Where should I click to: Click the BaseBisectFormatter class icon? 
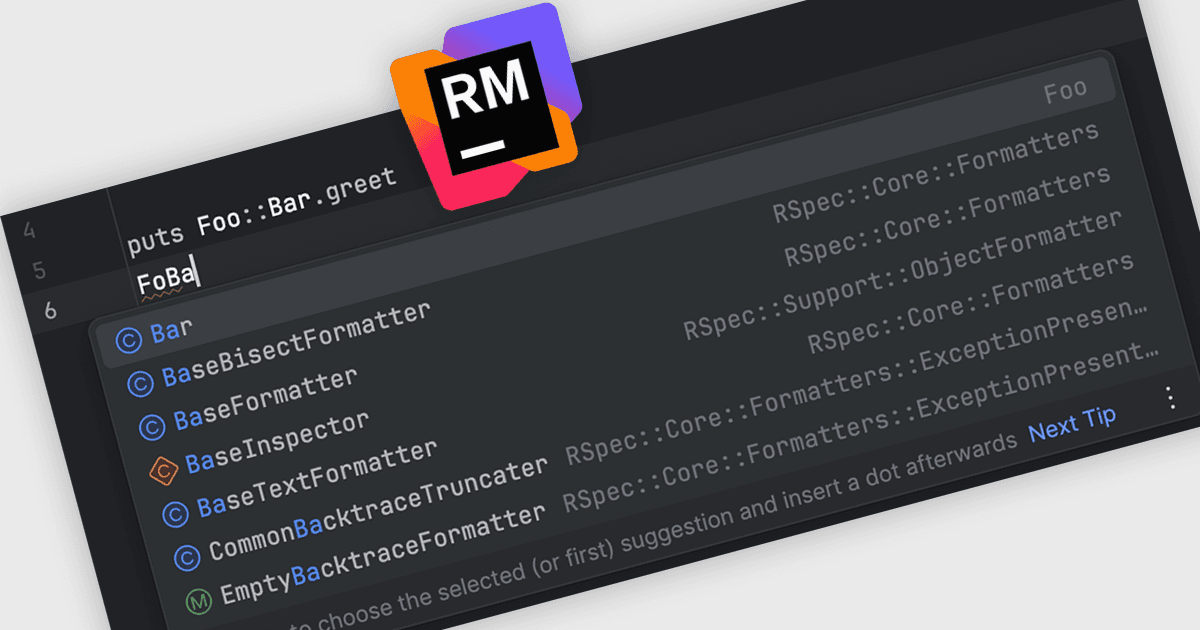click(x=140, y=383)
